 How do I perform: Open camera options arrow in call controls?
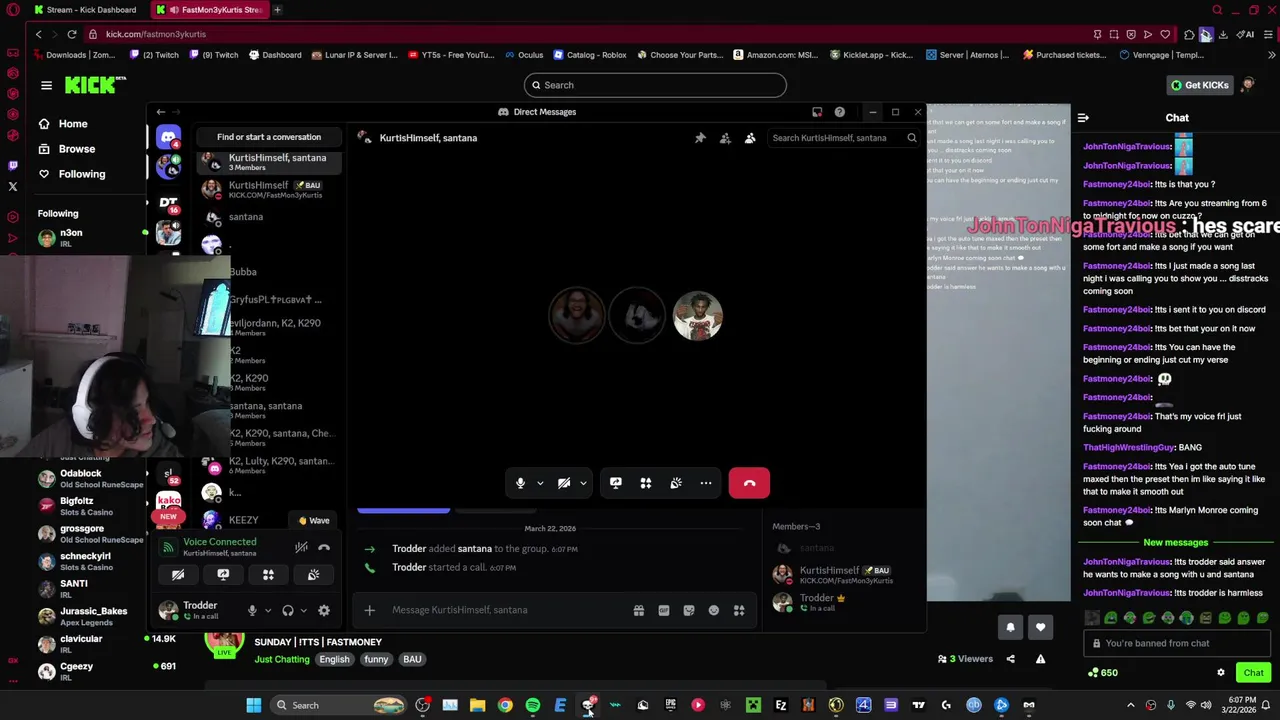click(x=583, y=483)
